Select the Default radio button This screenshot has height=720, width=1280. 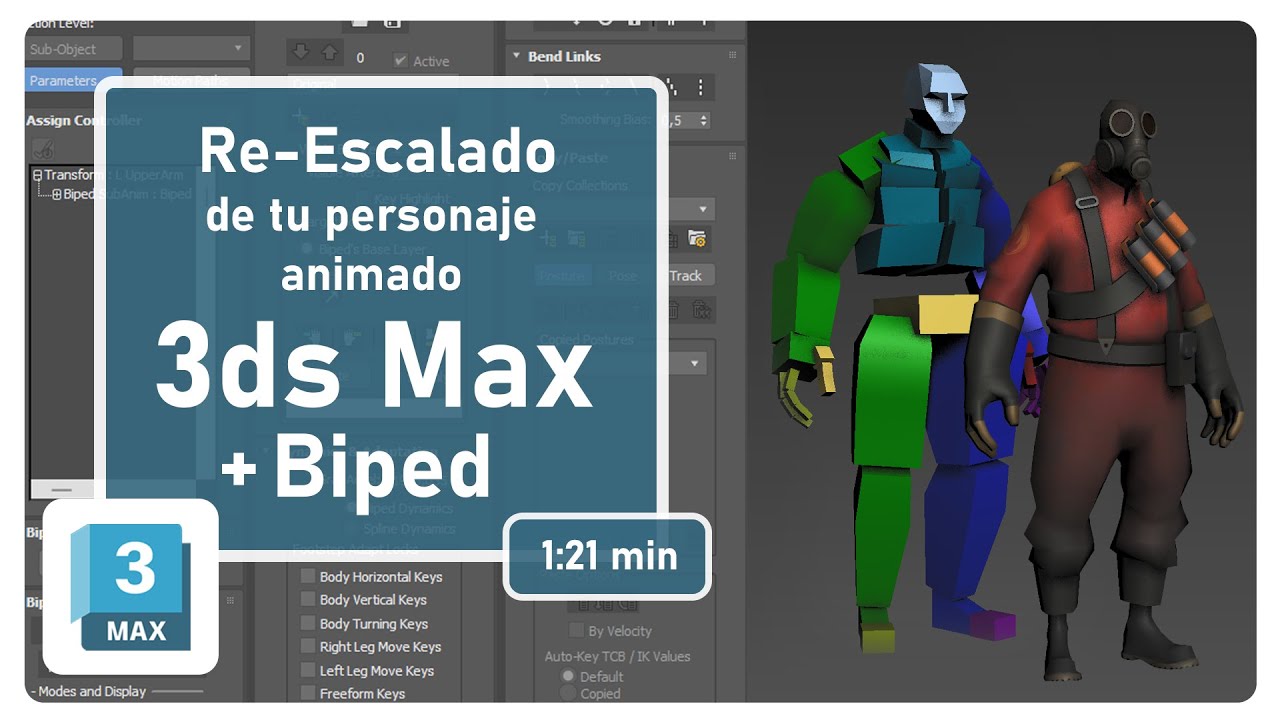pyautogui.click(x=568, y=677)
